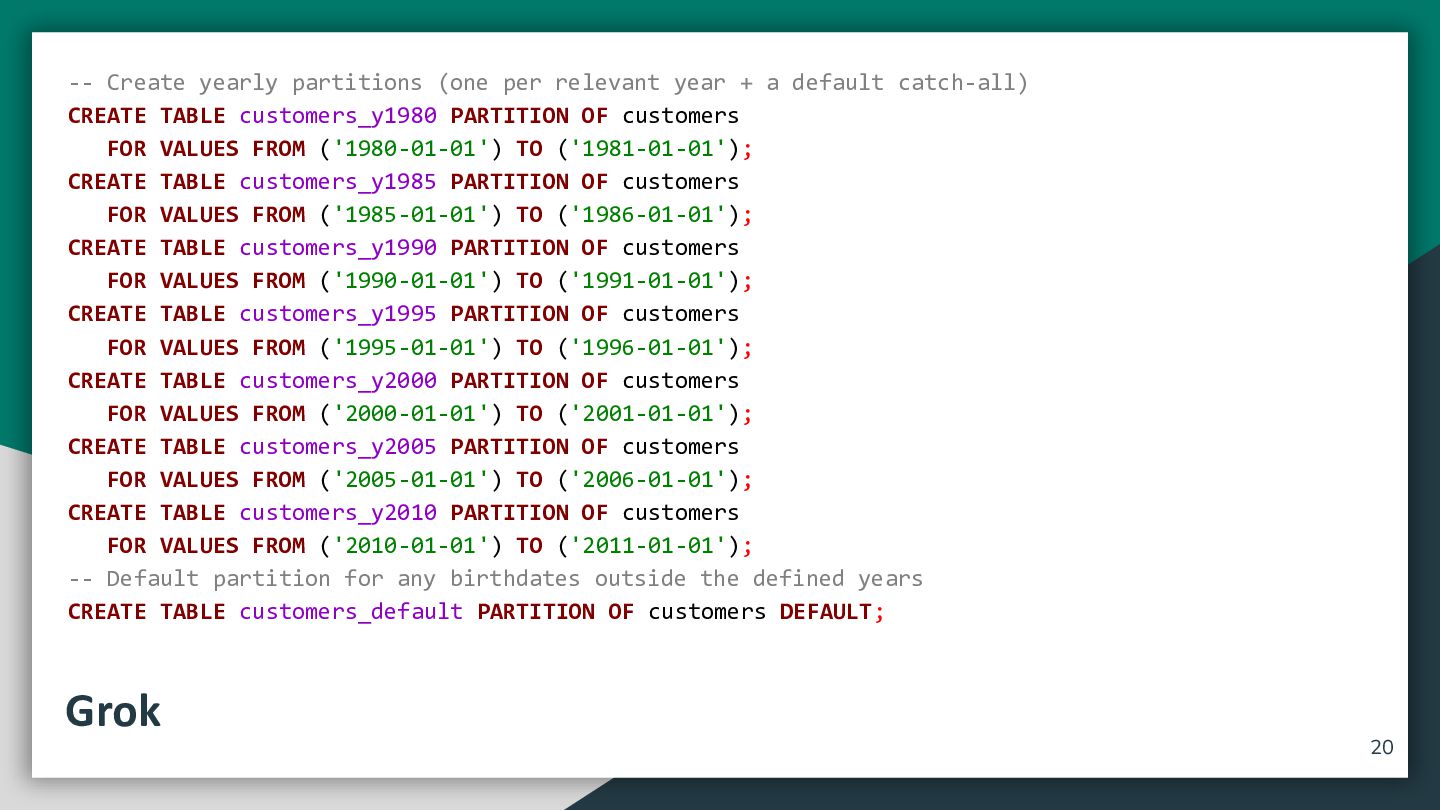The image size is (1440, 810).
Task: Click the DEFAULT keyword in last statement
Action: pos(826,612)
